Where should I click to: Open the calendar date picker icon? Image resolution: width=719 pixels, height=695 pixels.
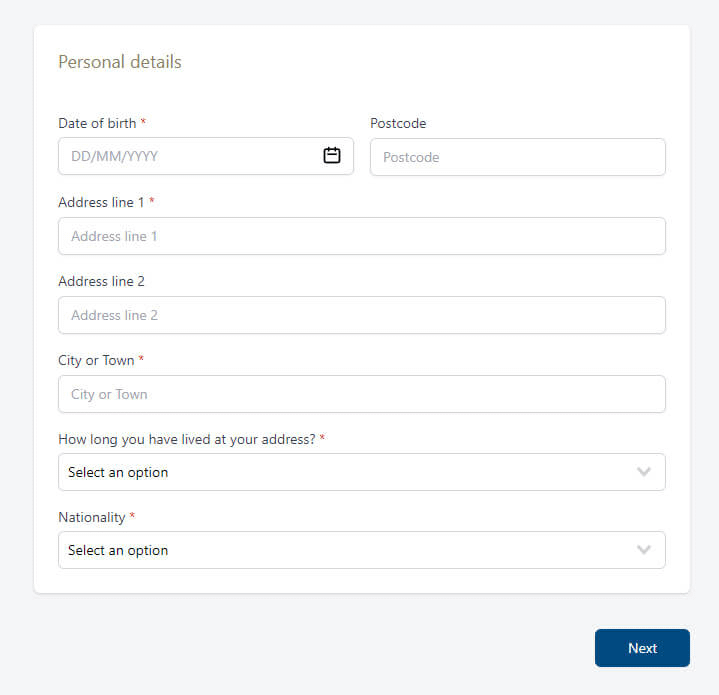click(332, 156)
